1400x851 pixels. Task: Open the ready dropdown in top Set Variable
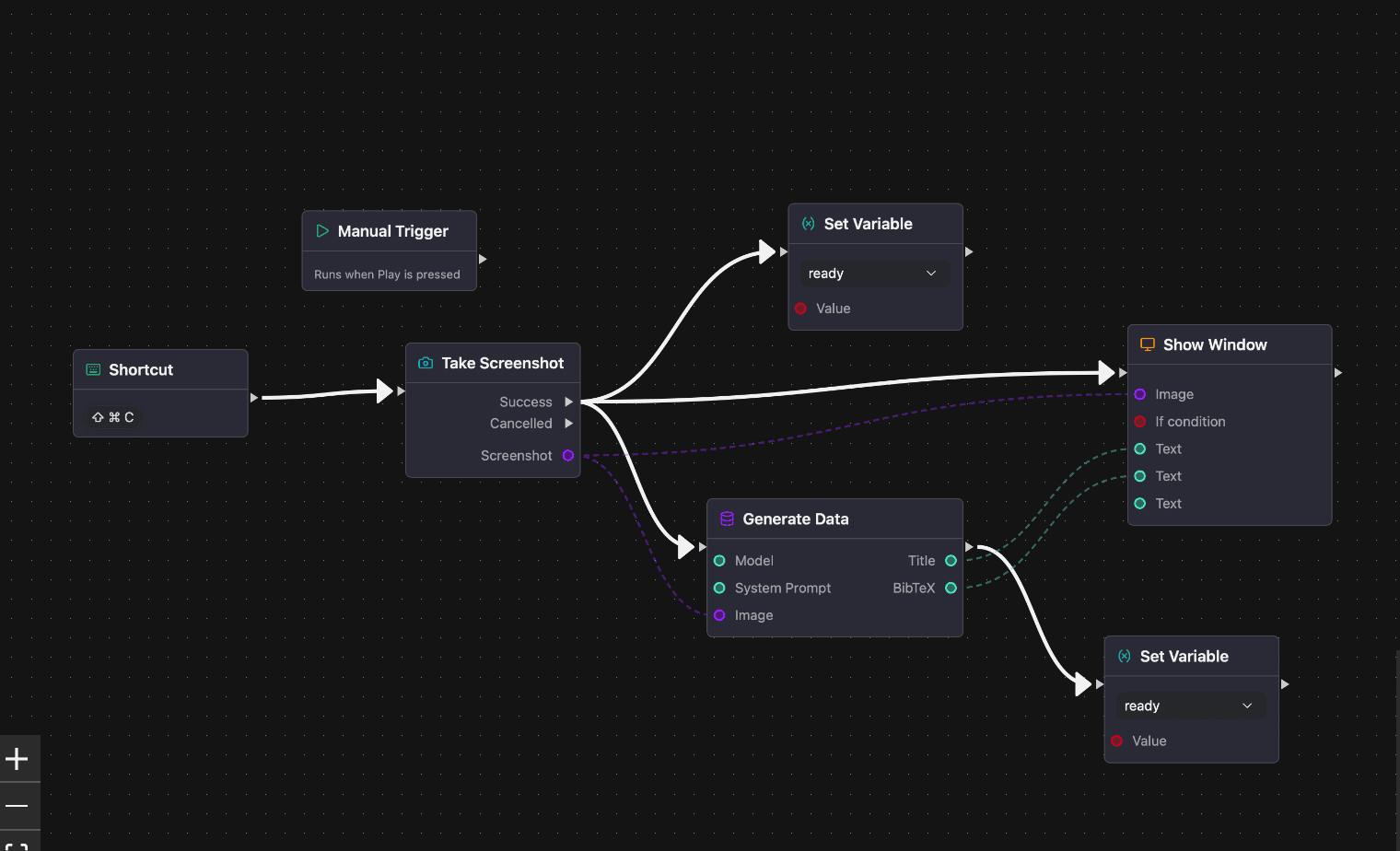[871, 274]
